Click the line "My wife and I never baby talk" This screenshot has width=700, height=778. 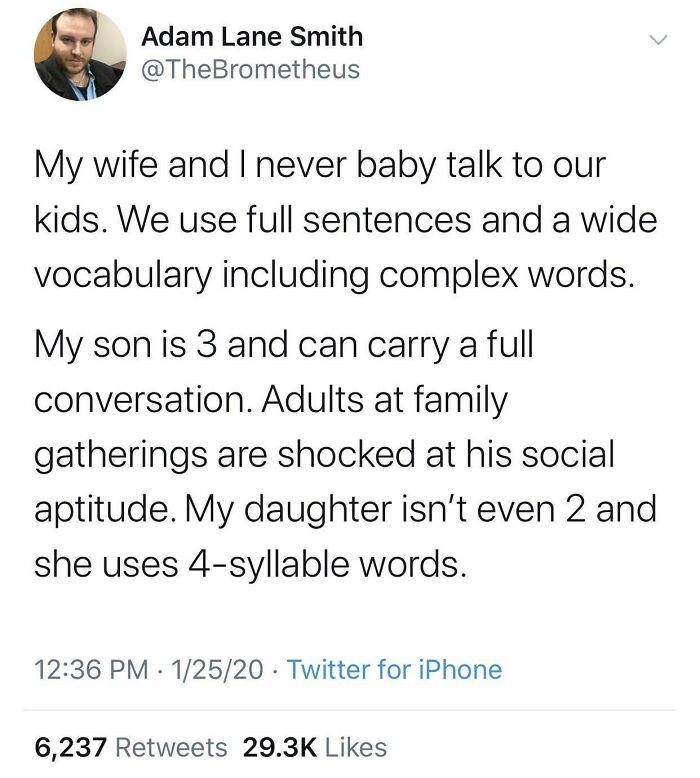320,166
